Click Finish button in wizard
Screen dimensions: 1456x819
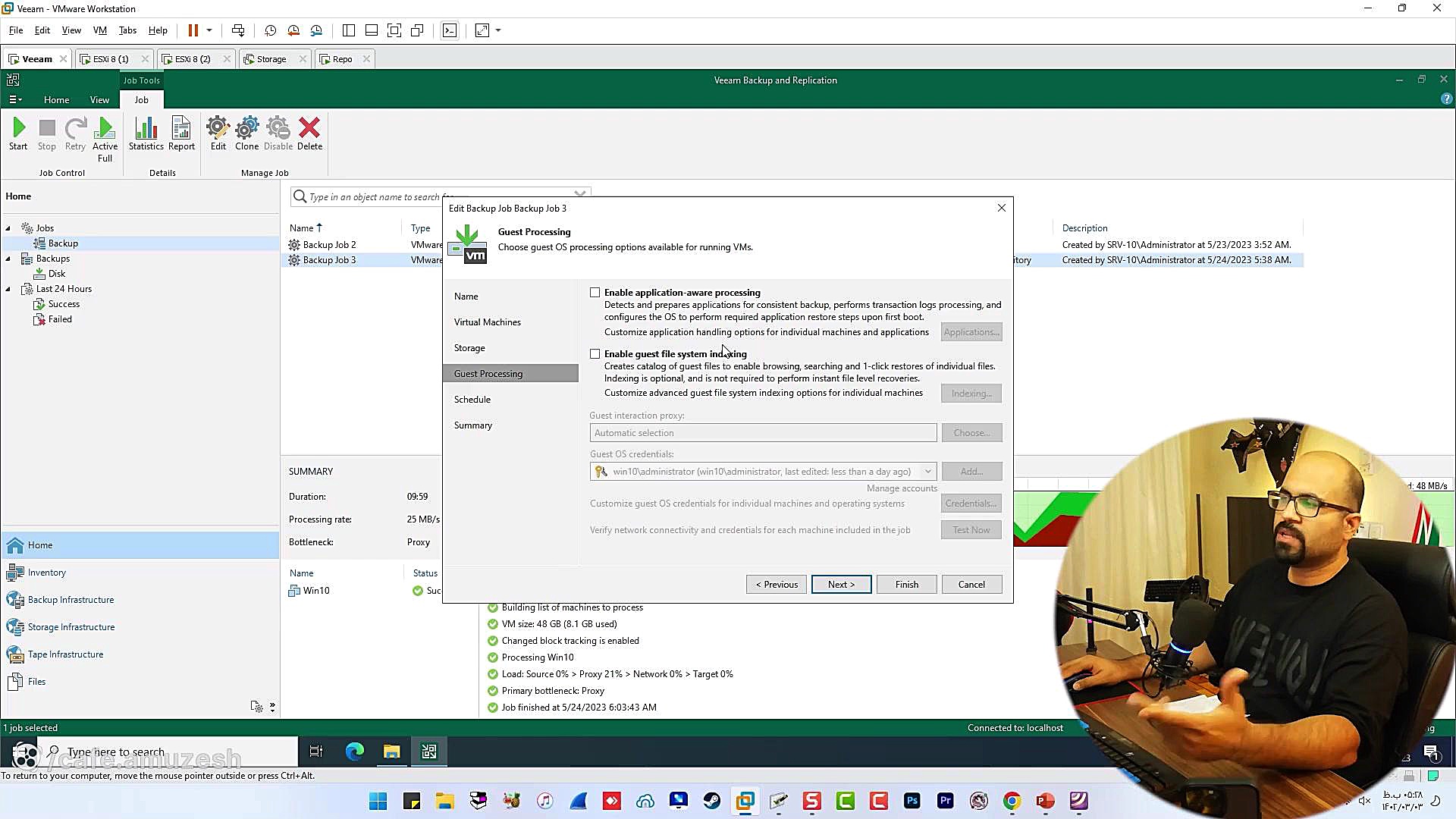906,585
